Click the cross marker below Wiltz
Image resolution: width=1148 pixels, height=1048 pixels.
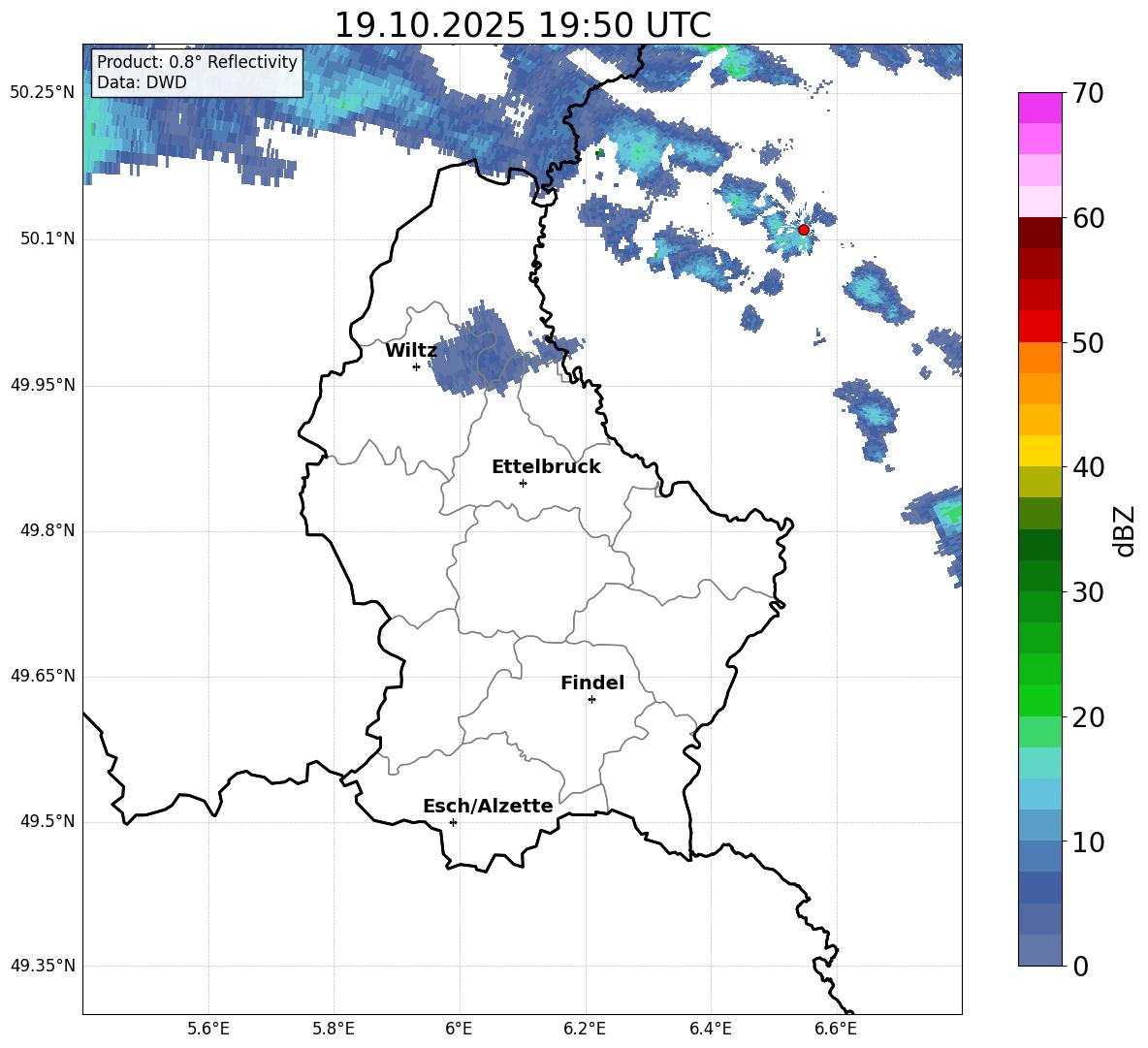pos(416,366)
